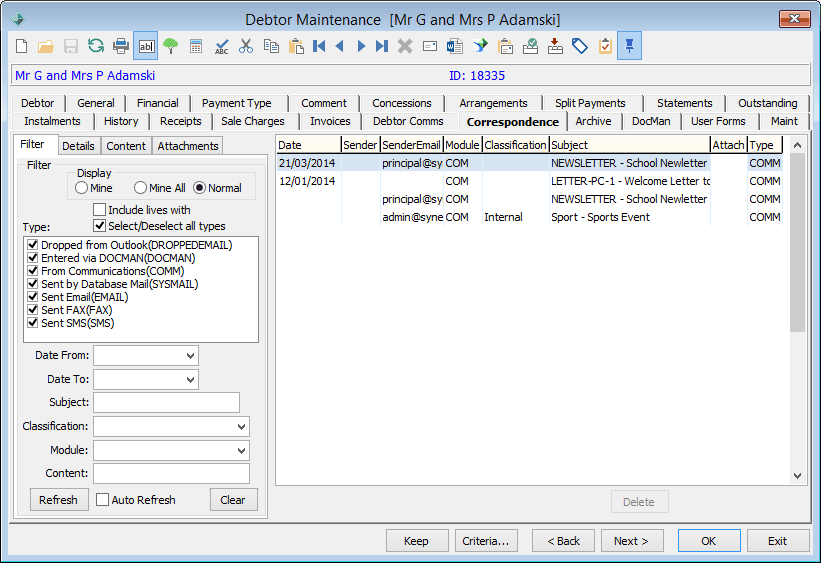Go to first record arrow icon
Viewport: 821px width, 563px height.
(x=319, y=46)
